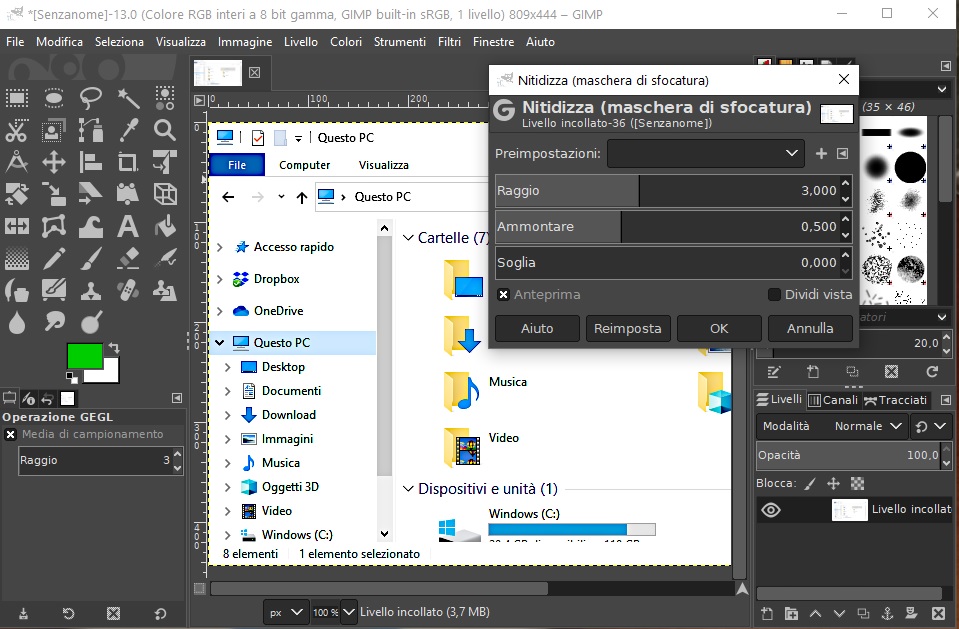959x629 pixels.
Task: Hide the Livello incollato layer eye
Action: tap(771, 510)
